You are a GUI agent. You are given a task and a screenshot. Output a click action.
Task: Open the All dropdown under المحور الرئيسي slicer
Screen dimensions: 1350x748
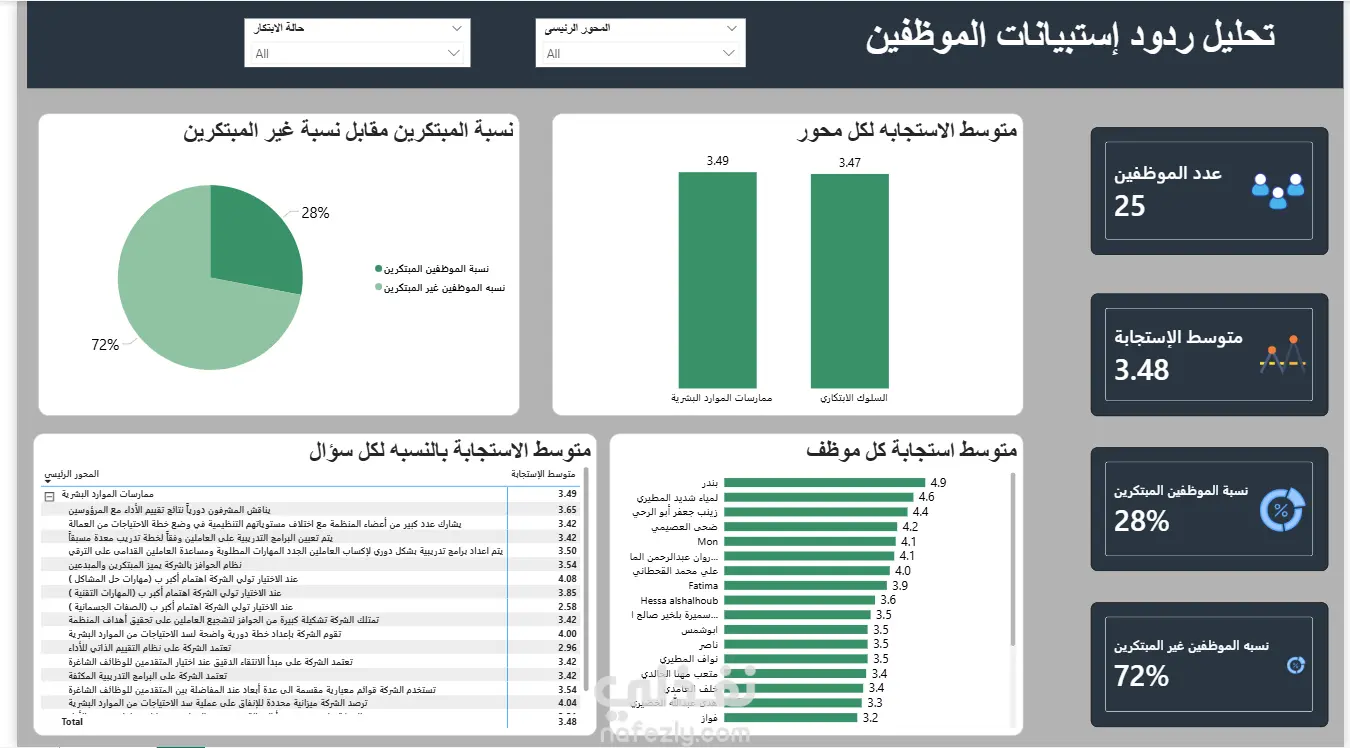pos(640,54)
